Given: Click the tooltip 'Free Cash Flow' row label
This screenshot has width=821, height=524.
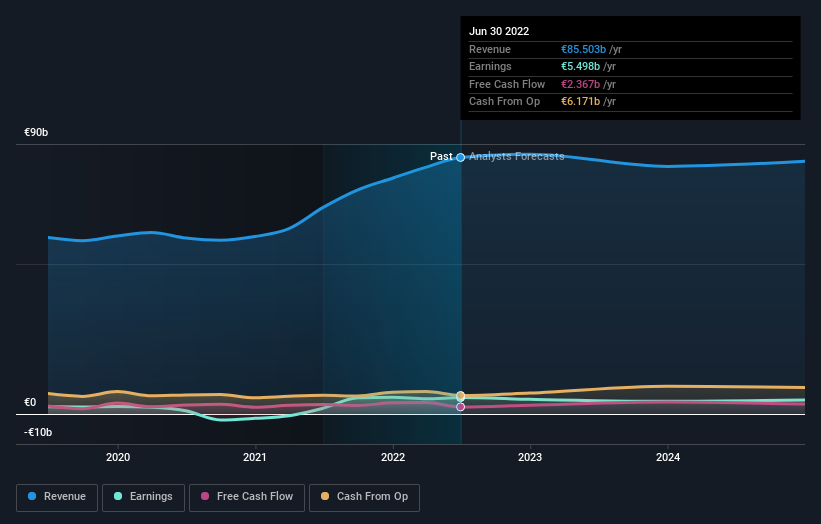Looking at the screenshot, I should click(507, 84).
